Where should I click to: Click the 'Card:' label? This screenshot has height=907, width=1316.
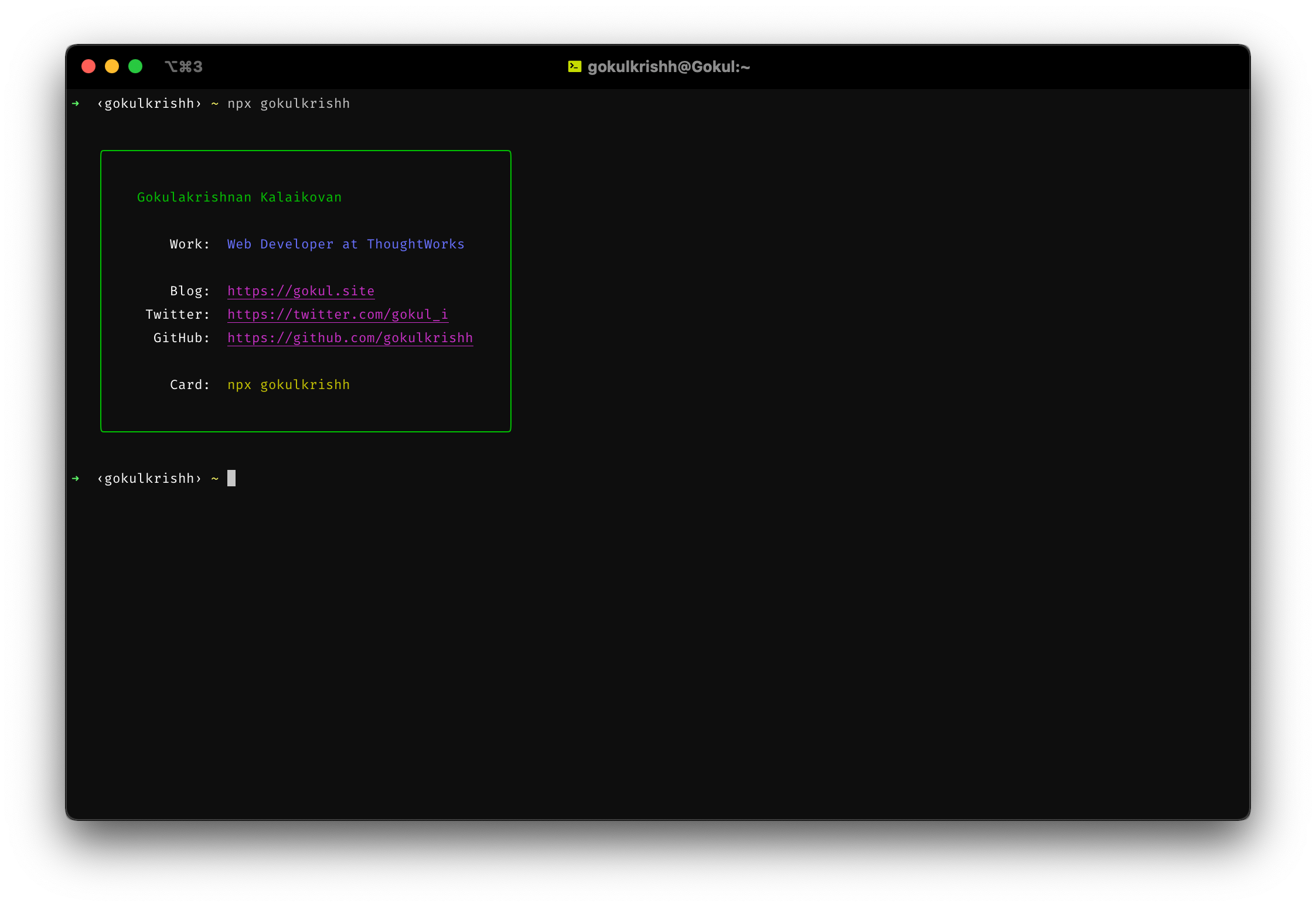coord(190,385)
